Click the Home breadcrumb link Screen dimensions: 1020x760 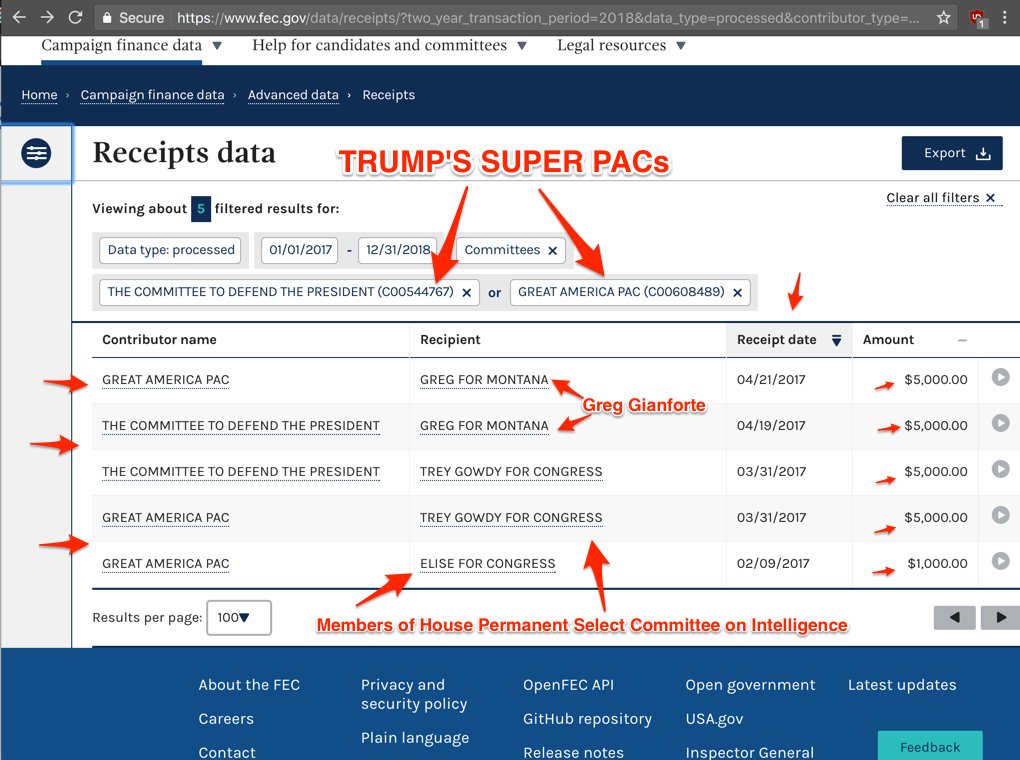click(39, 95)
